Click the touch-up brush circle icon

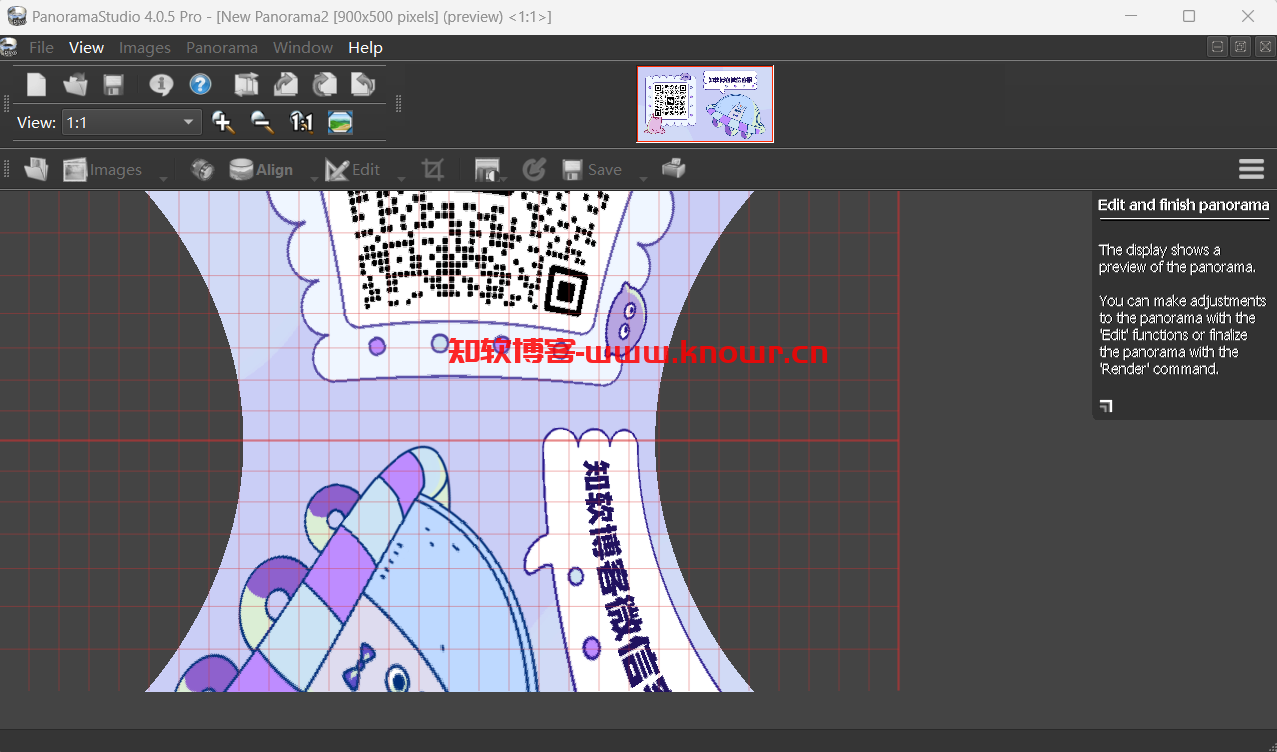(x=534, y=170)
